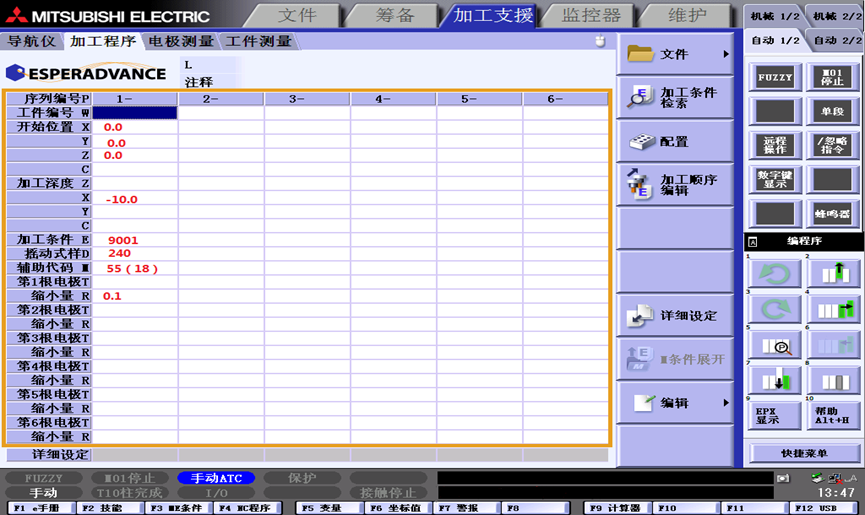The height and width of the screenshot is (515, 865).
Task: Select the 电极测量 sub-tab
Action: (181, 41)
